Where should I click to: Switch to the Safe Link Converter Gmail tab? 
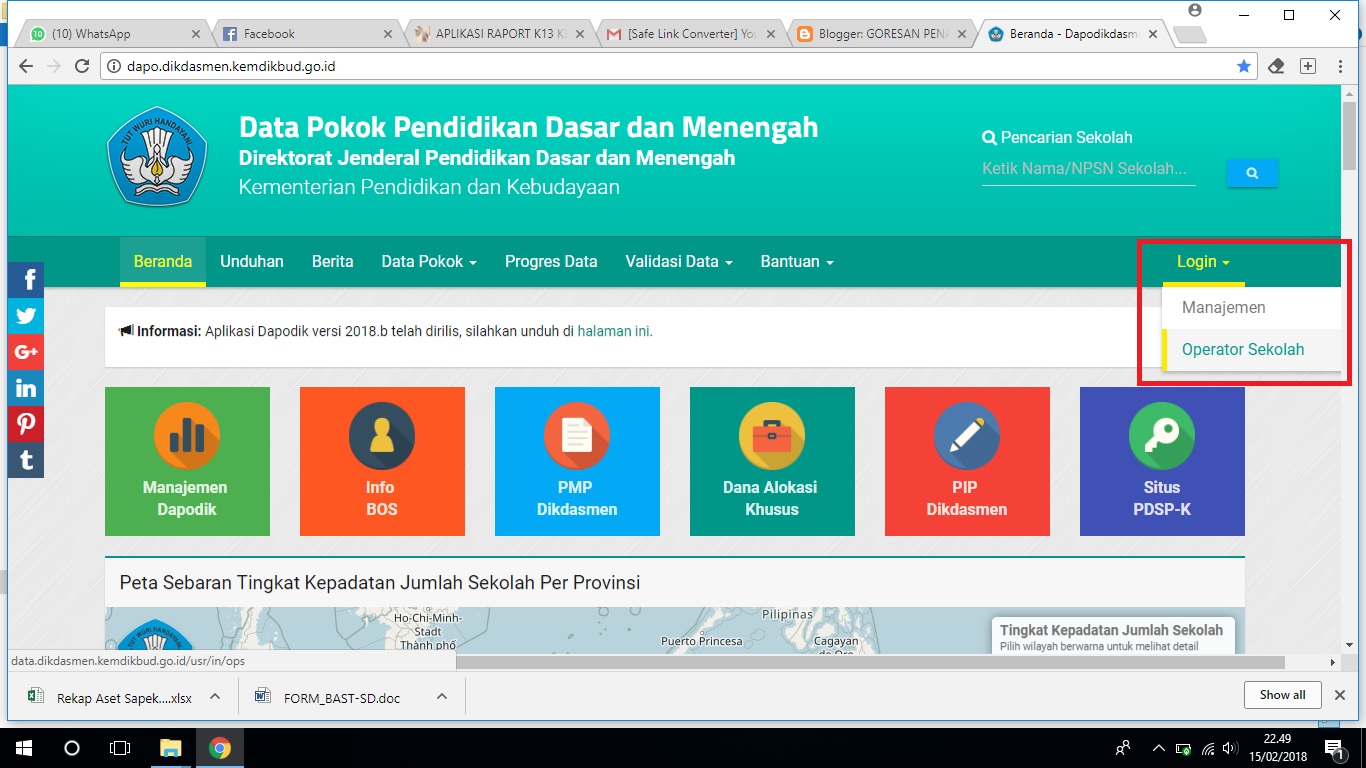click(688, 33)
